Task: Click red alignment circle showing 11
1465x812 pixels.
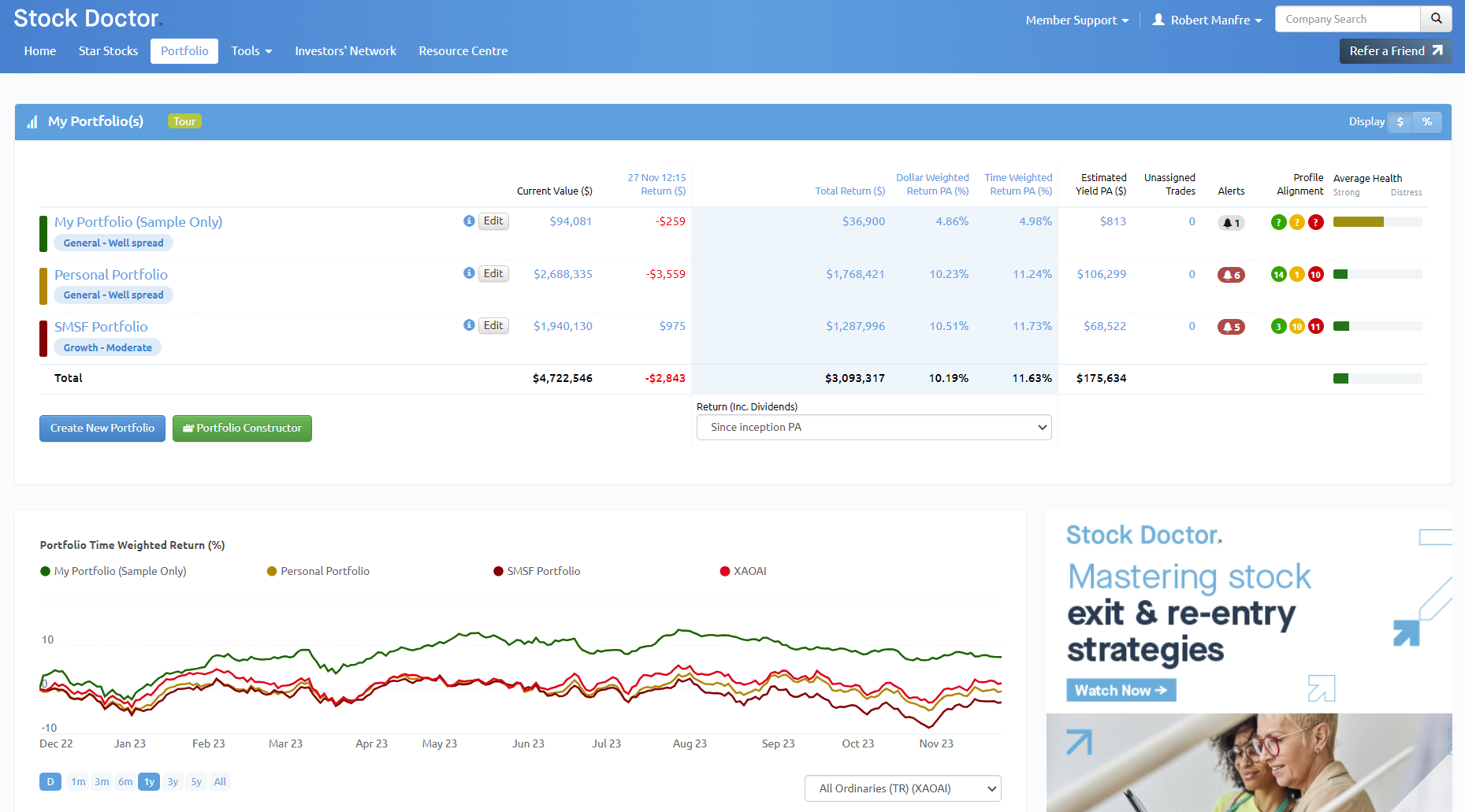Action: 1315,326
